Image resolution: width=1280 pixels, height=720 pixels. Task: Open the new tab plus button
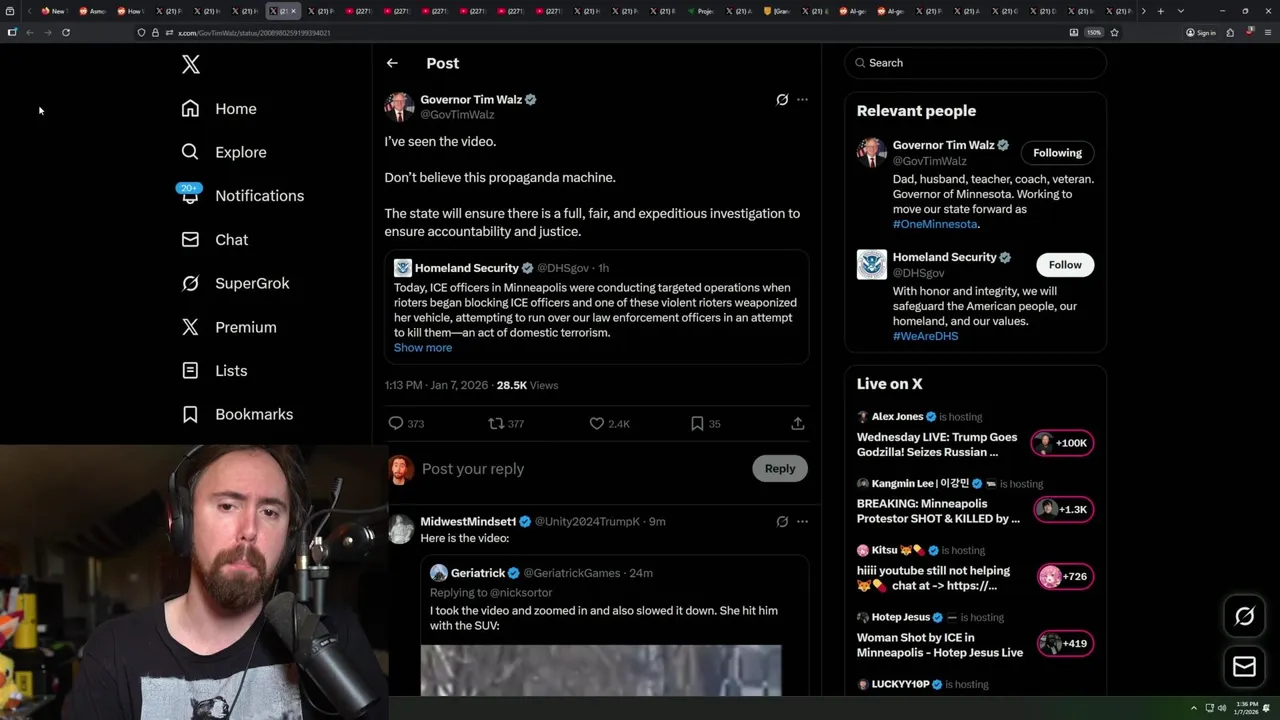click(1160, 11)
